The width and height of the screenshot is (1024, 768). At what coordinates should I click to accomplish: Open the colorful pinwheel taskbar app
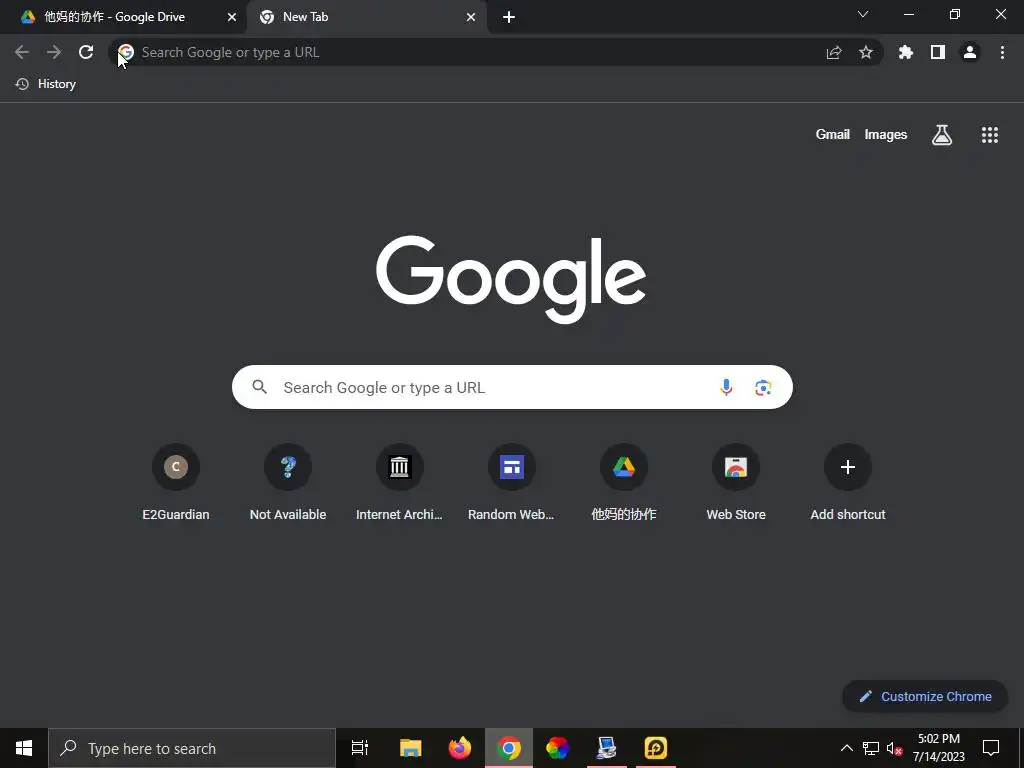click(x=558, y=748)
